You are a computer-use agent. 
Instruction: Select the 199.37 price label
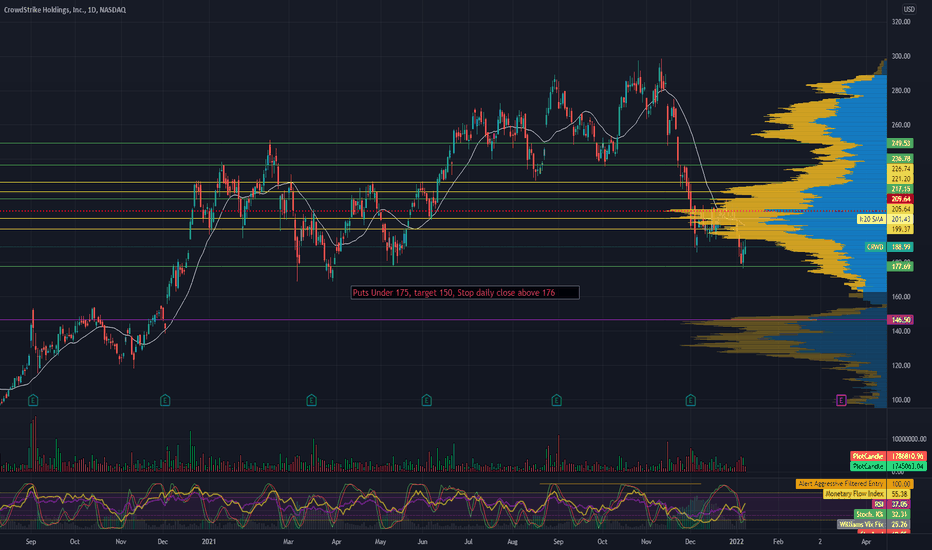pos(901,230)
